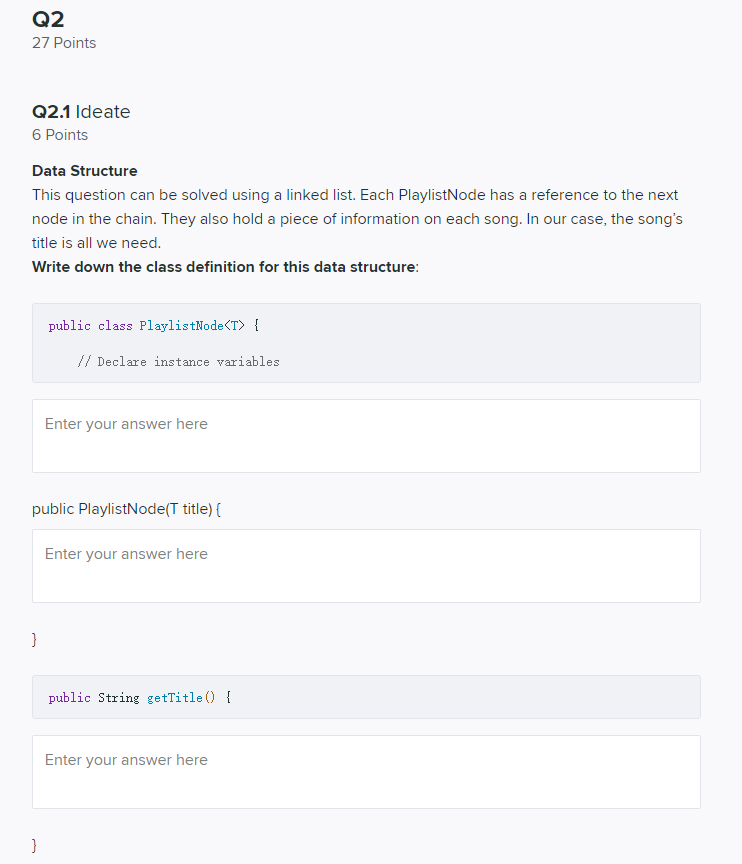Click the bold class definition instruction text

[x=225, y=267]
